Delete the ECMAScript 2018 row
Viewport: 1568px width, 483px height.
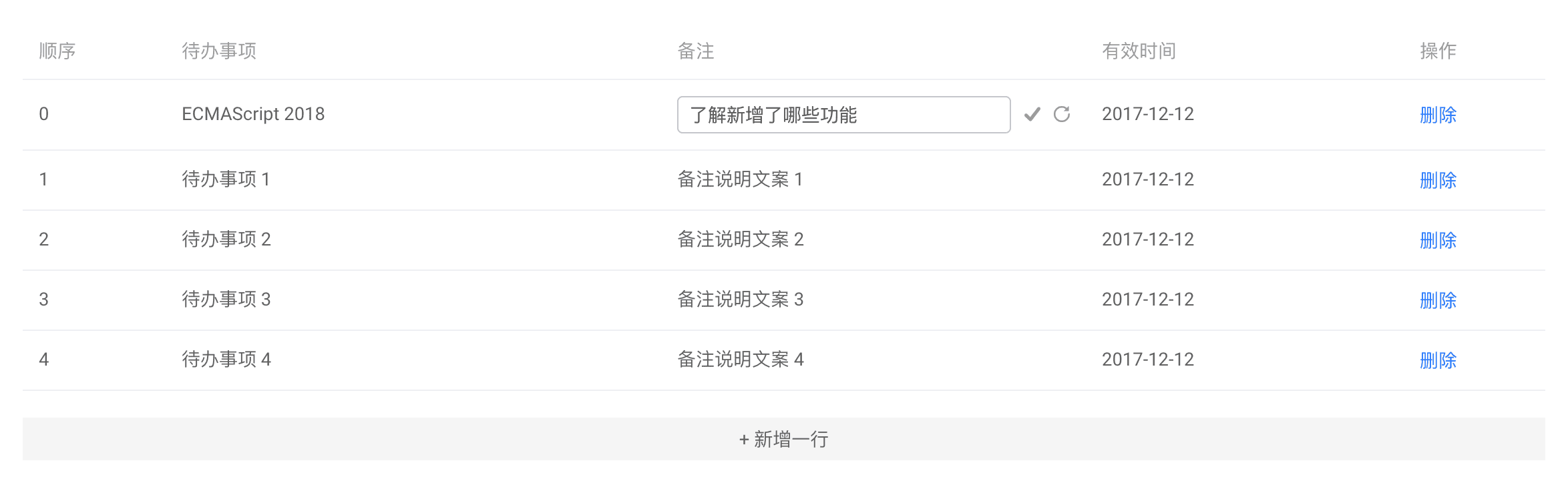pos(1438,115)
